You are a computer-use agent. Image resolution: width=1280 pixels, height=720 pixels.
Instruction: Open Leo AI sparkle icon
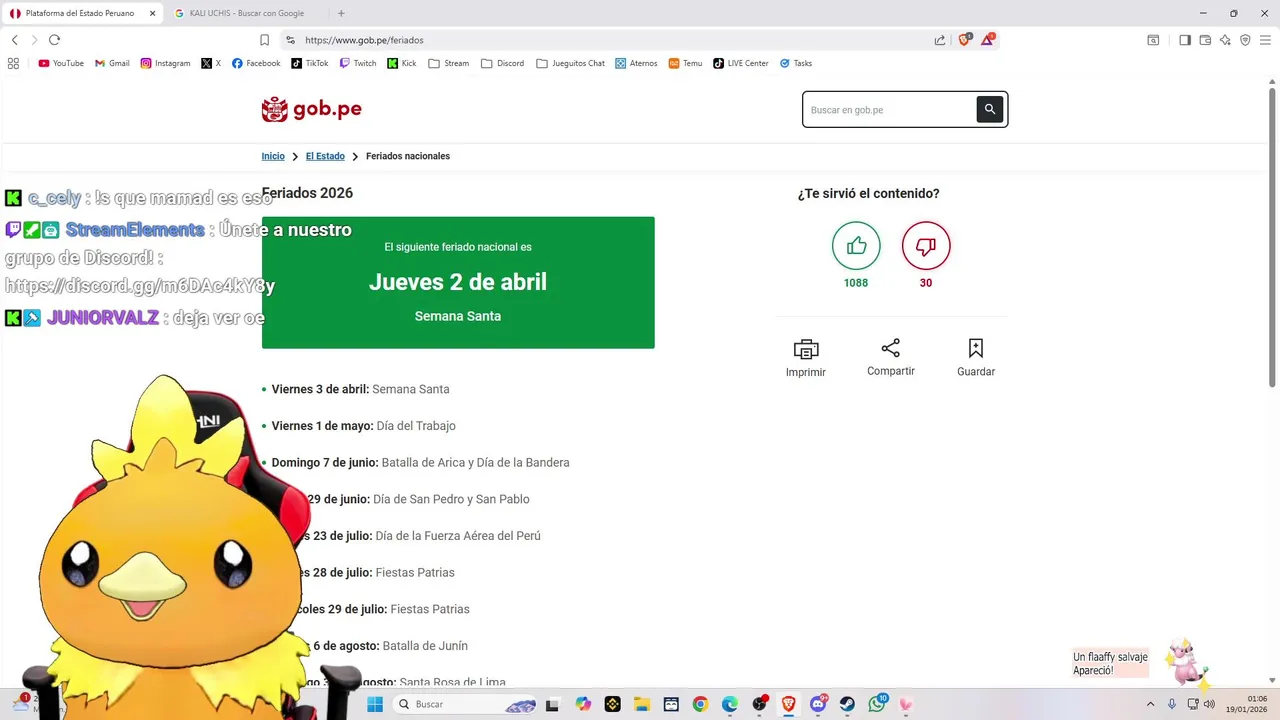pos(1225,40)
